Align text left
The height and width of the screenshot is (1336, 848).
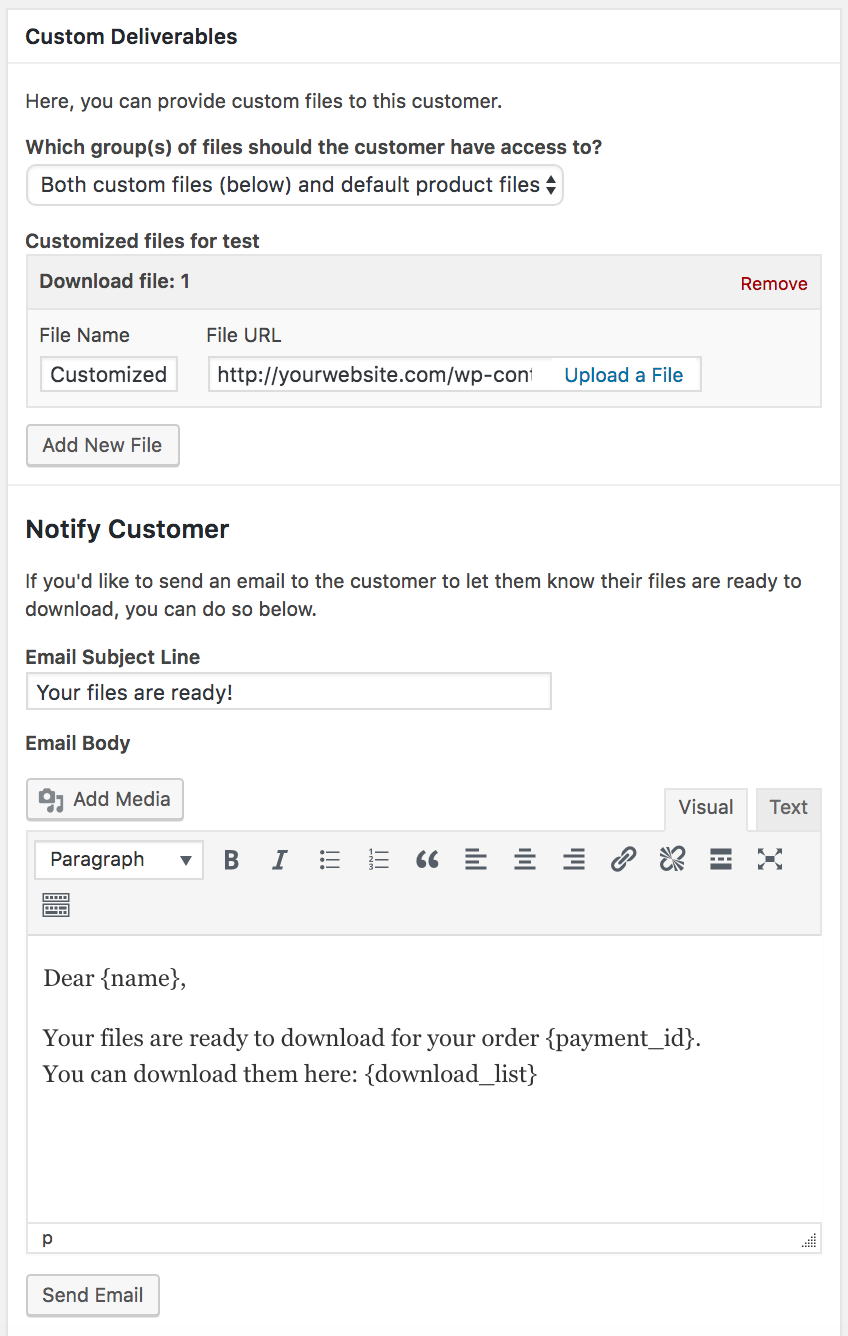point(476,860)
